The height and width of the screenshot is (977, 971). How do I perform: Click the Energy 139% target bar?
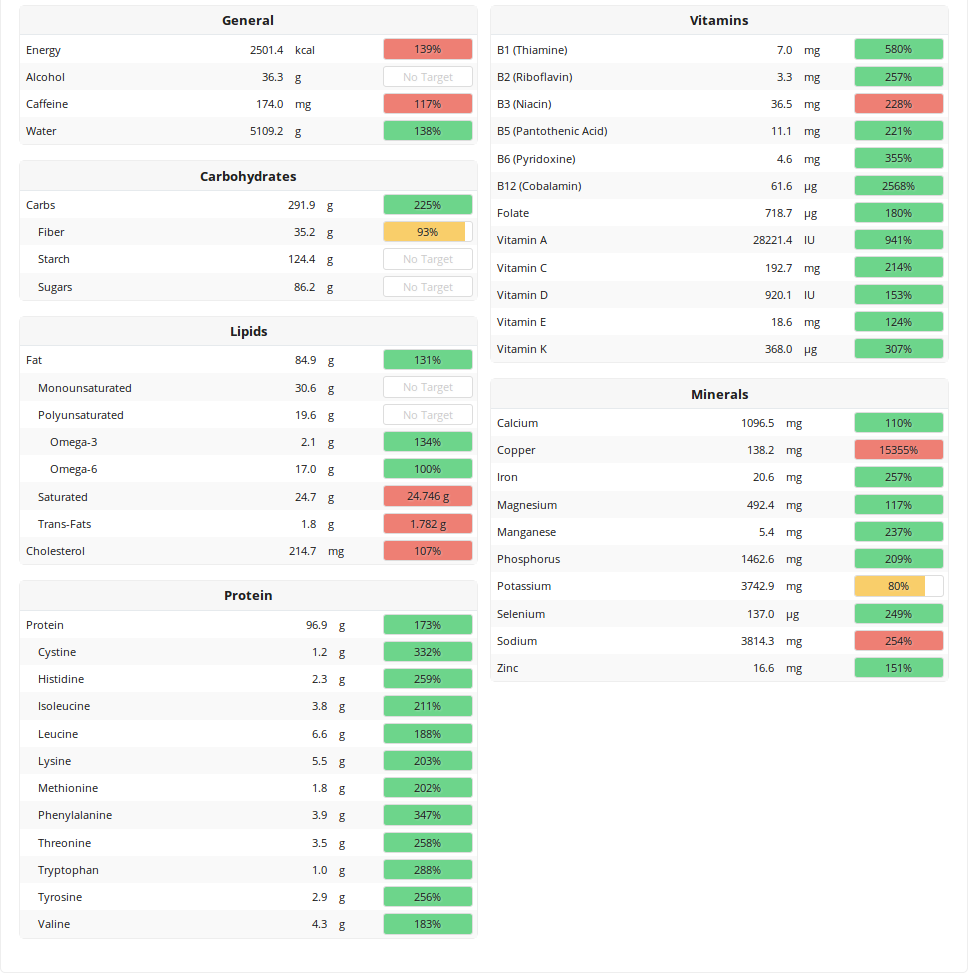click(x=427, y=50)
